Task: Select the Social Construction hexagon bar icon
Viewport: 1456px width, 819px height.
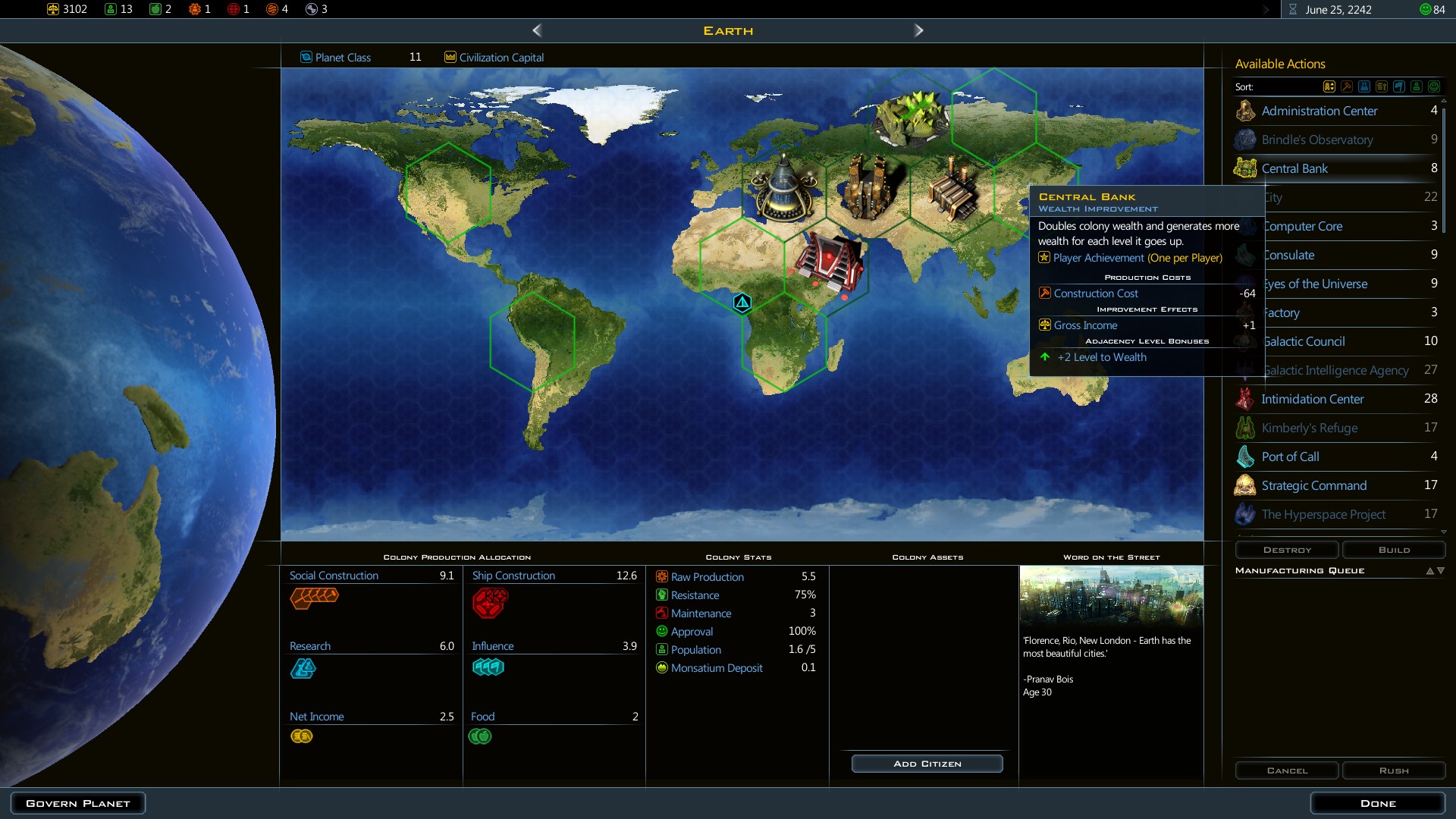Action: [314, 598]
